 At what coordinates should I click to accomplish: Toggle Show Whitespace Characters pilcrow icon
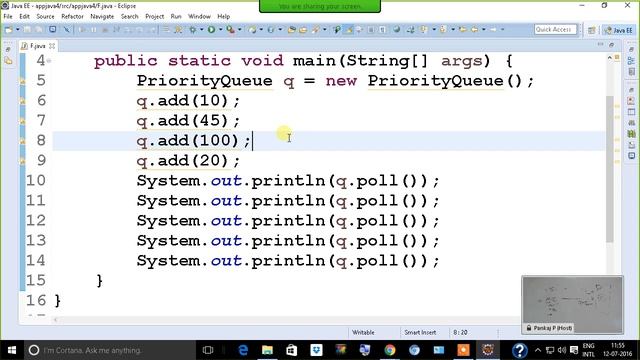click(382, 29)
